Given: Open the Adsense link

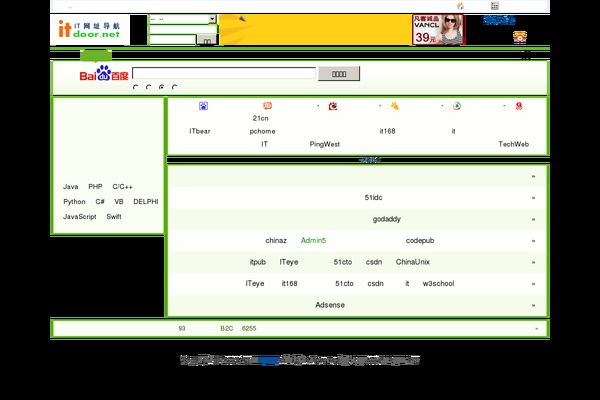Looking at the screenshot, I should click(x=330, y=305).
